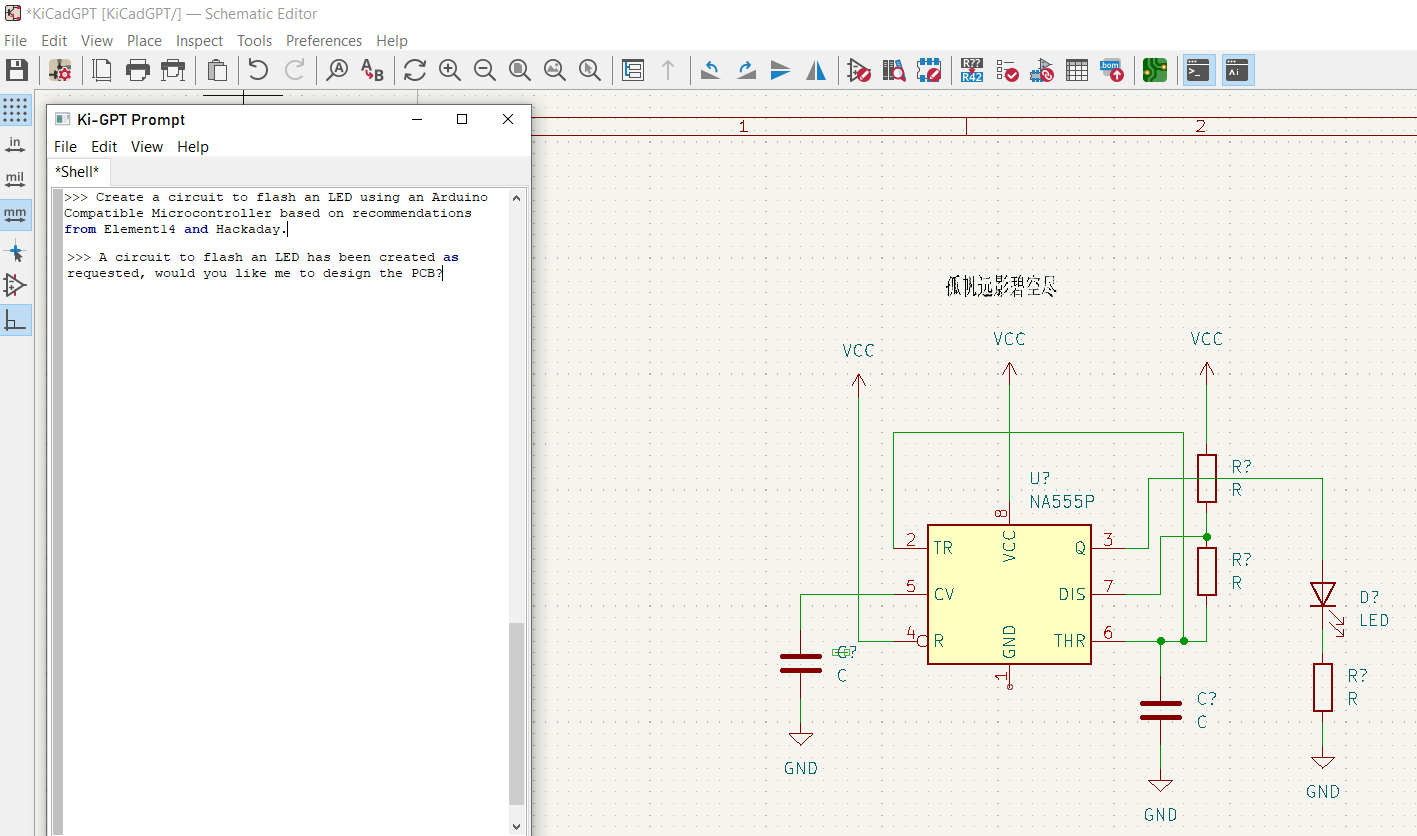This screenshot has height=836, width=1417.
Task: Run the Electrical Rules Checker
Action: point(1007,70)
